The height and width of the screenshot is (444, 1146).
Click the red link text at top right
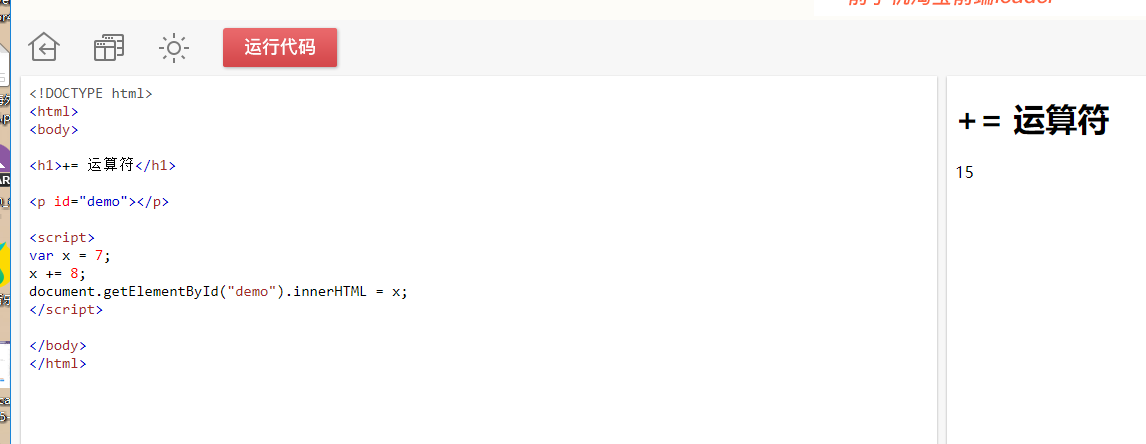coord(951,3)
